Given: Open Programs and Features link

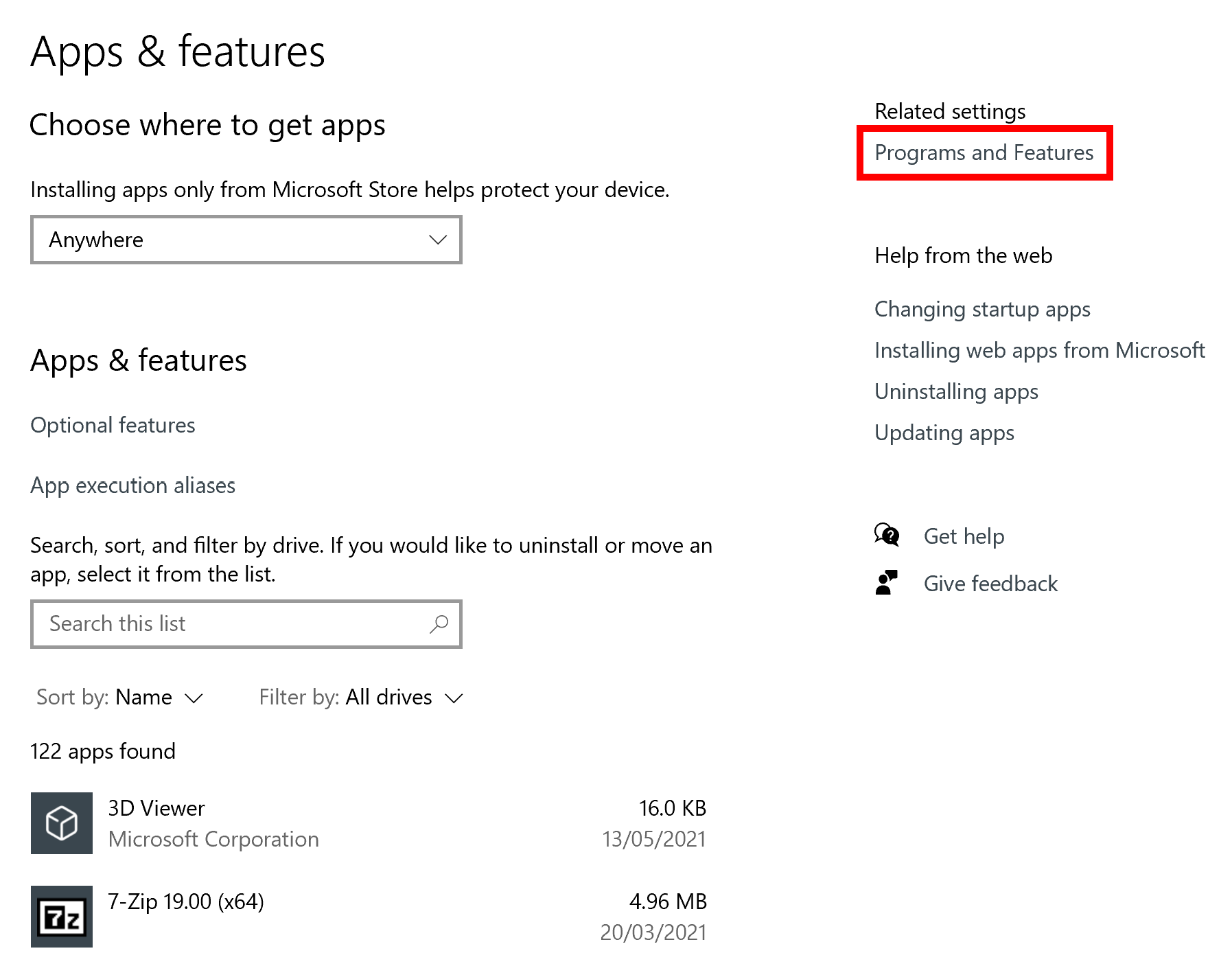Looking at the screenshot, I should [984, 152].
